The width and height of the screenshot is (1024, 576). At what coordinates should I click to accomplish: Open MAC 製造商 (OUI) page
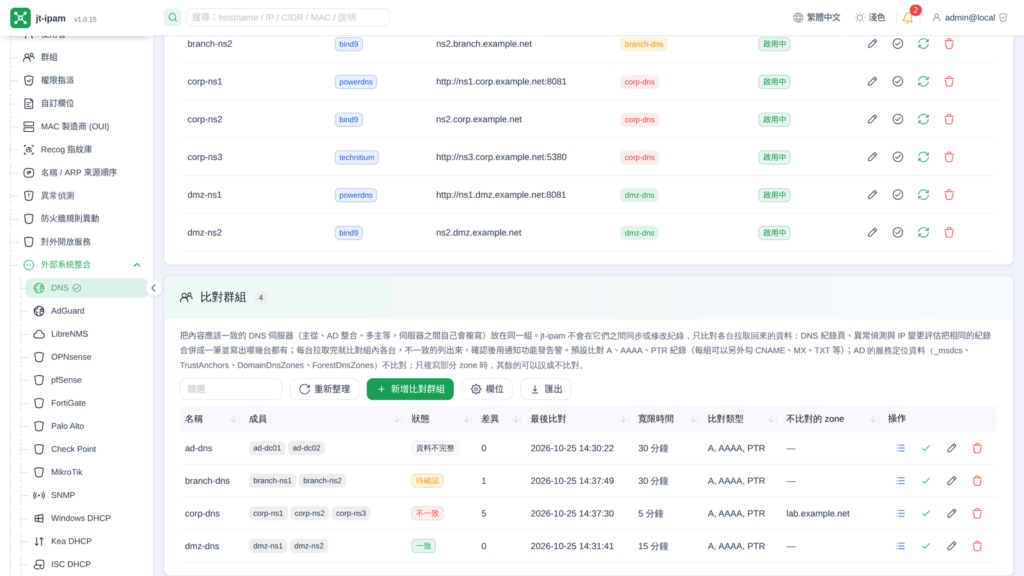click(74, 126)
